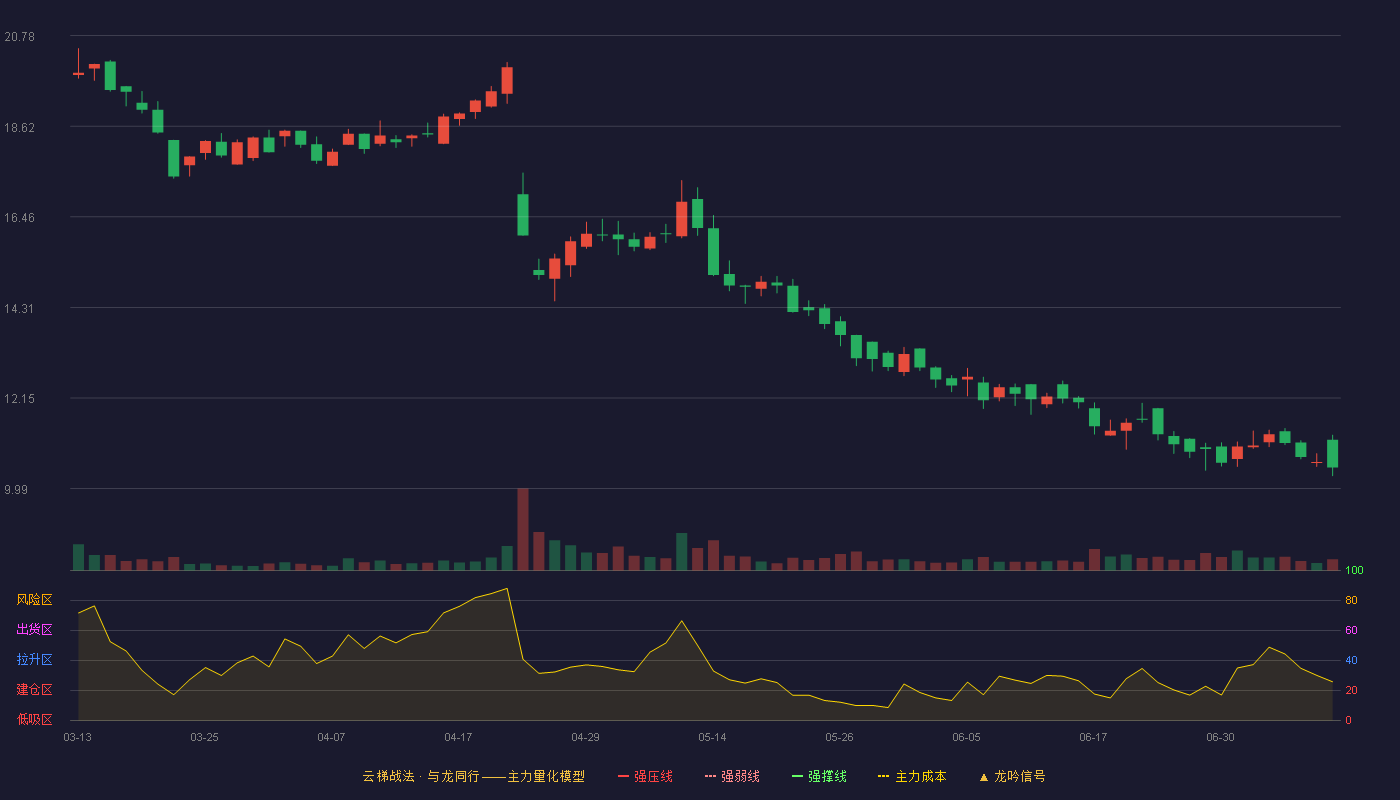Screen dimensions: 1400x800
Task: Click the chart title 云梯战法 · 与龙同行
Action: coord(420,776)
